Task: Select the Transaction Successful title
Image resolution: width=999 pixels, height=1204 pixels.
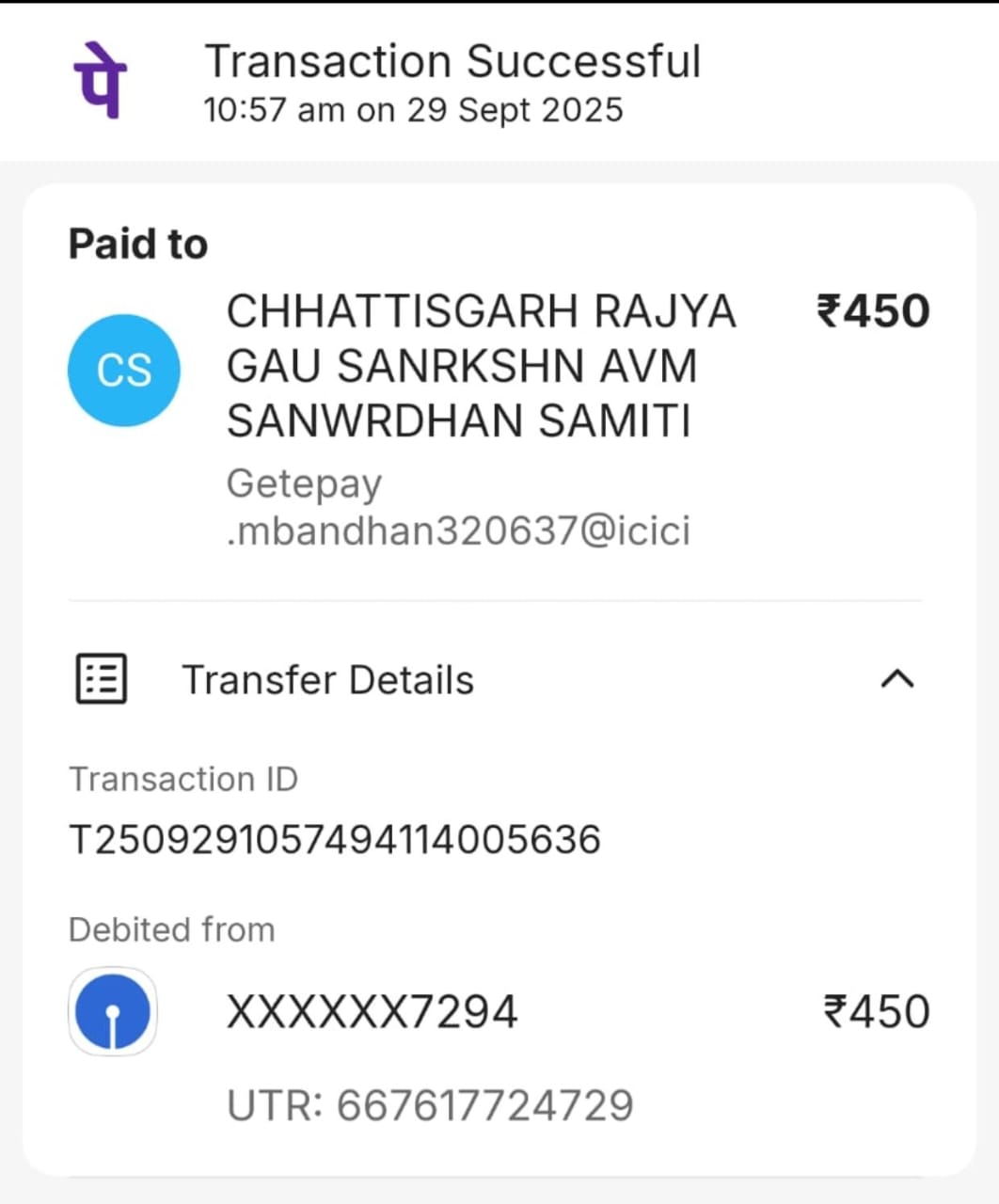Action: point(452,62)
